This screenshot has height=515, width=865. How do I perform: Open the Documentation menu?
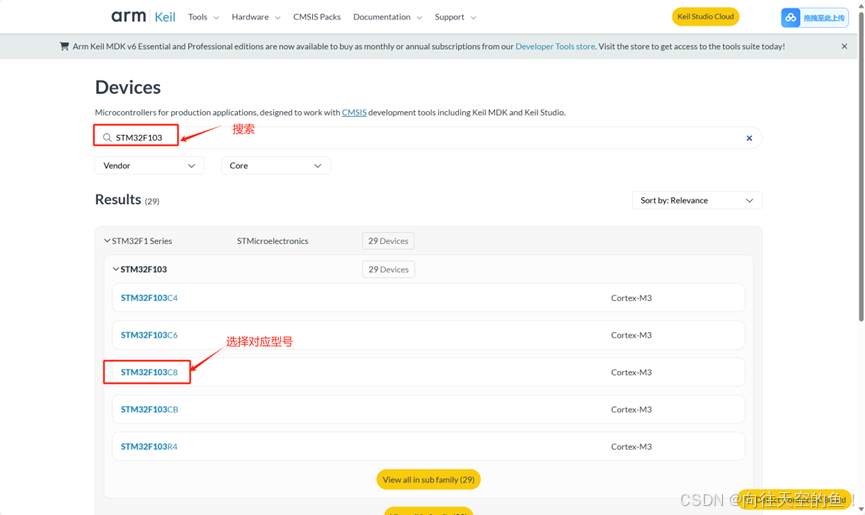[387, 17]
